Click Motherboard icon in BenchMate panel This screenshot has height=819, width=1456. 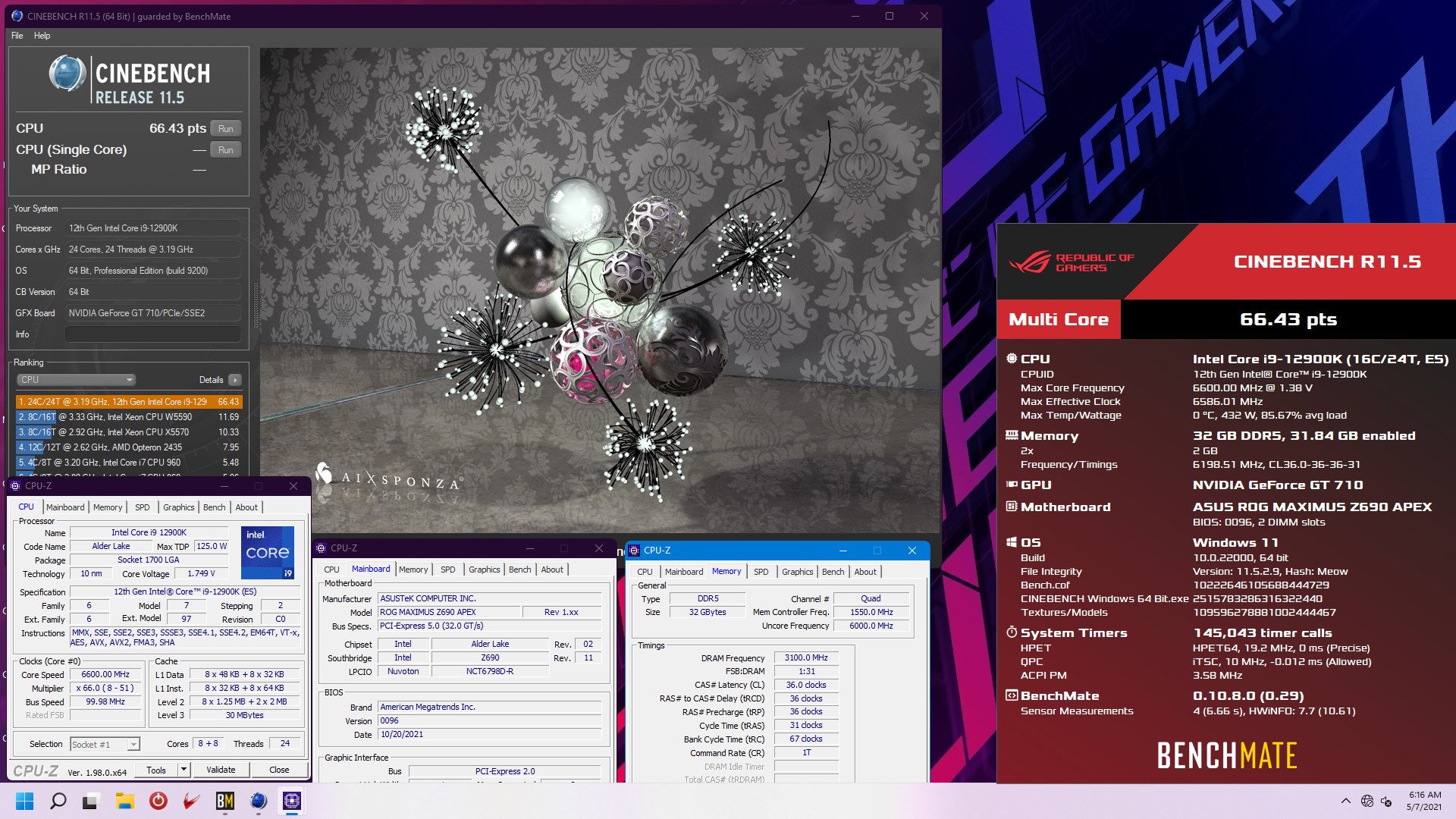tap(1011, 507)
